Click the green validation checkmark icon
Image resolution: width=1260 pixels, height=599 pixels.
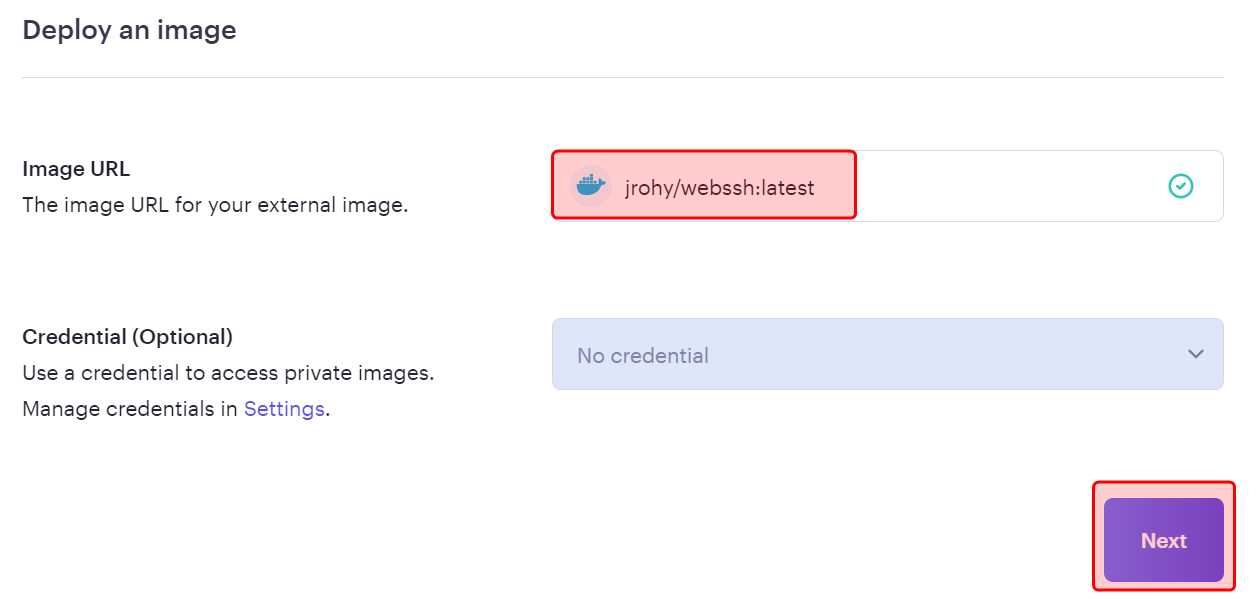[x=1181, y=186]
